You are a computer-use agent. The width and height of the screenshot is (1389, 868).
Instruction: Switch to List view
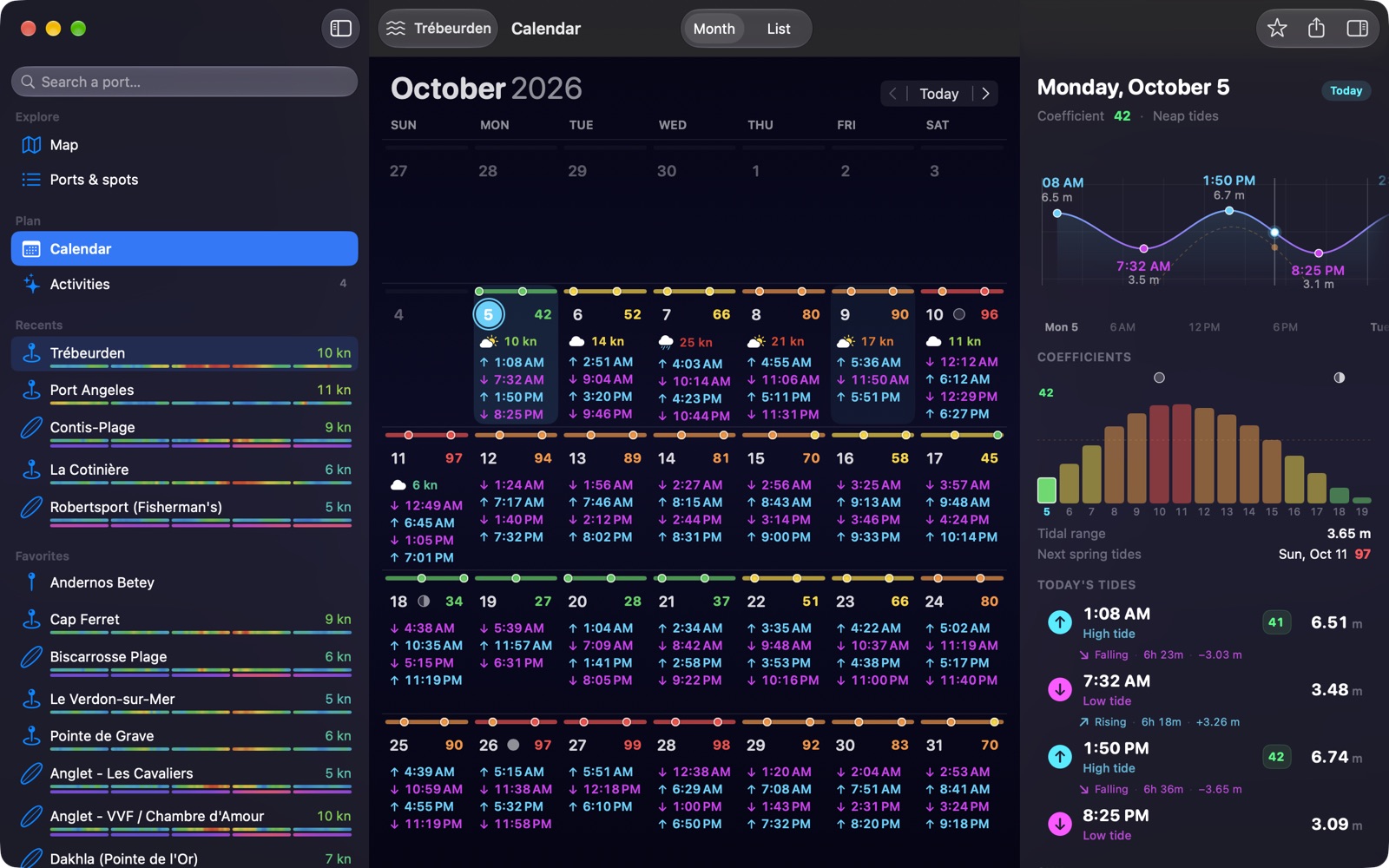(779, 29)
